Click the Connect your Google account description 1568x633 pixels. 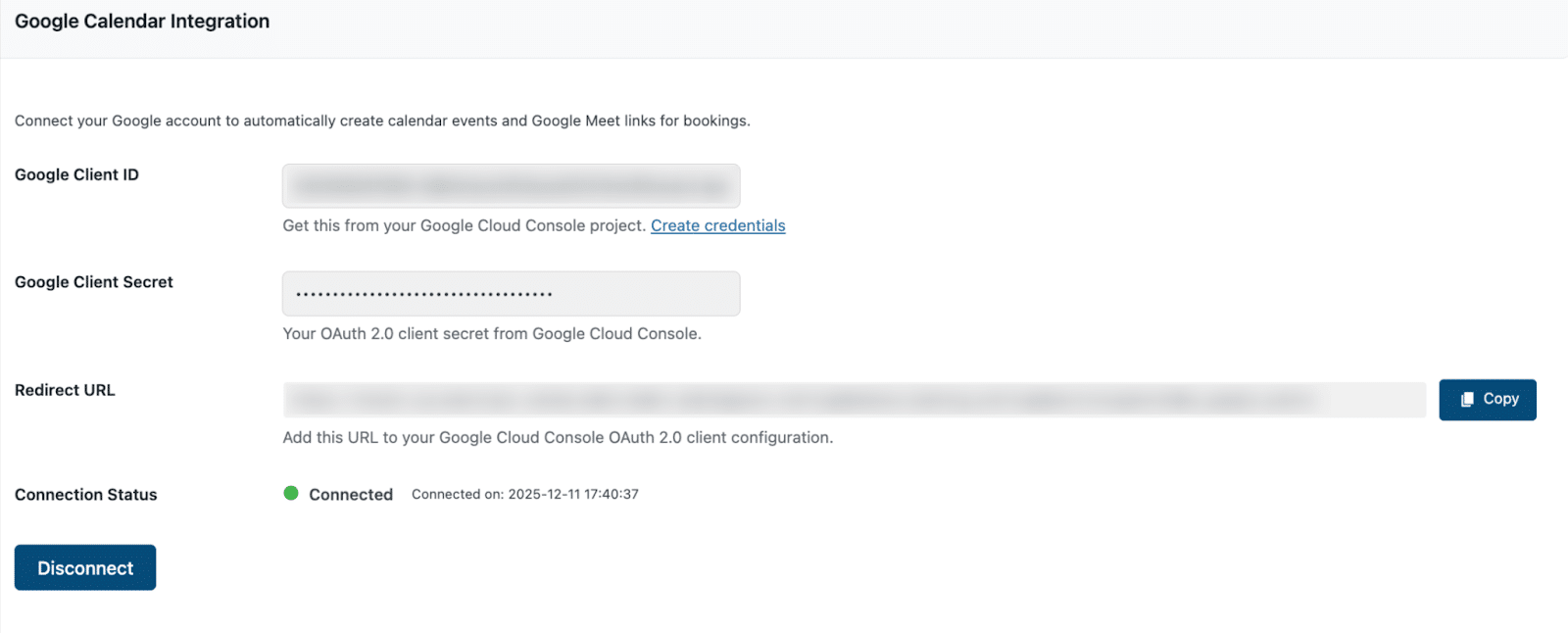tap(382, 121)
